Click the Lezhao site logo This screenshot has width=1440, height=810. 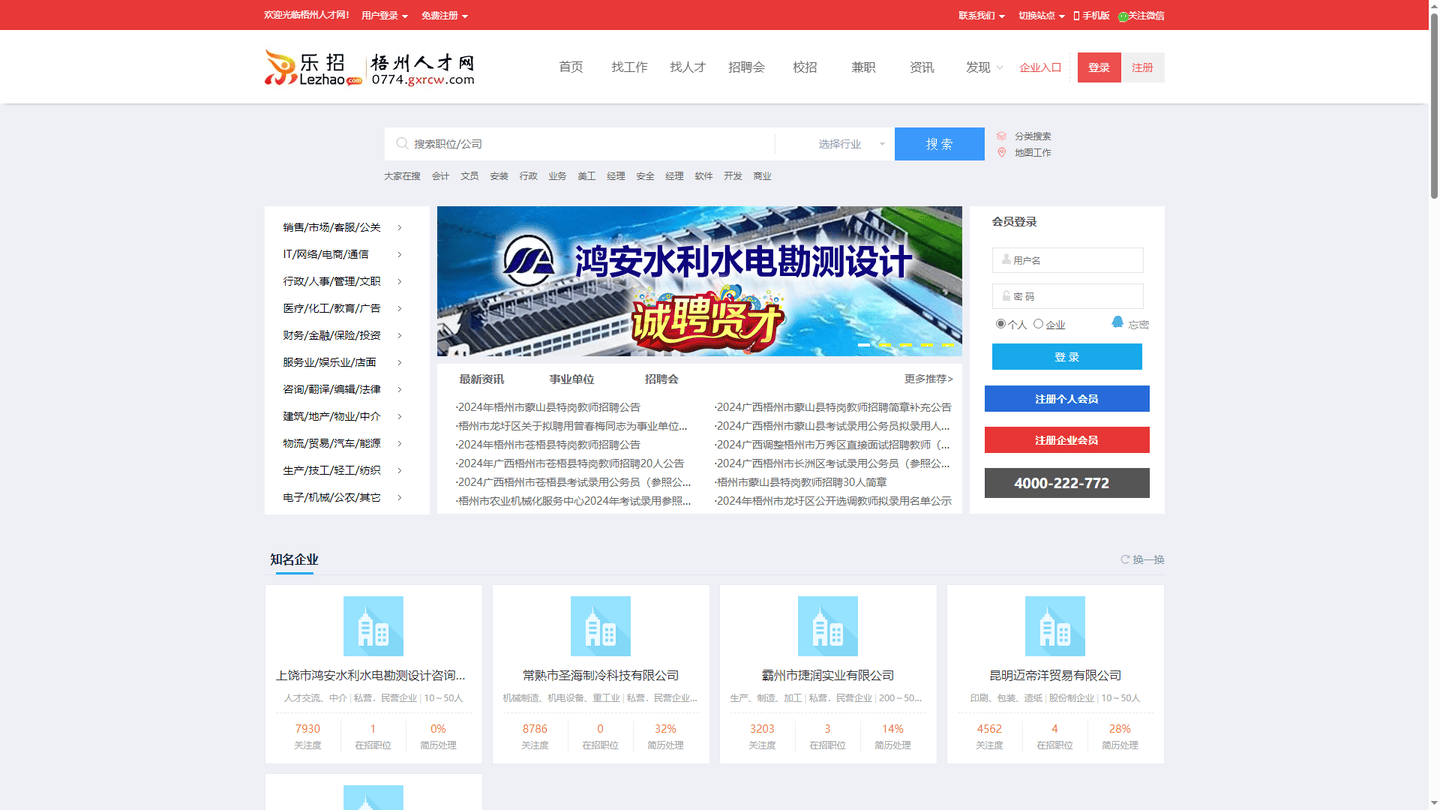point(369,67)
